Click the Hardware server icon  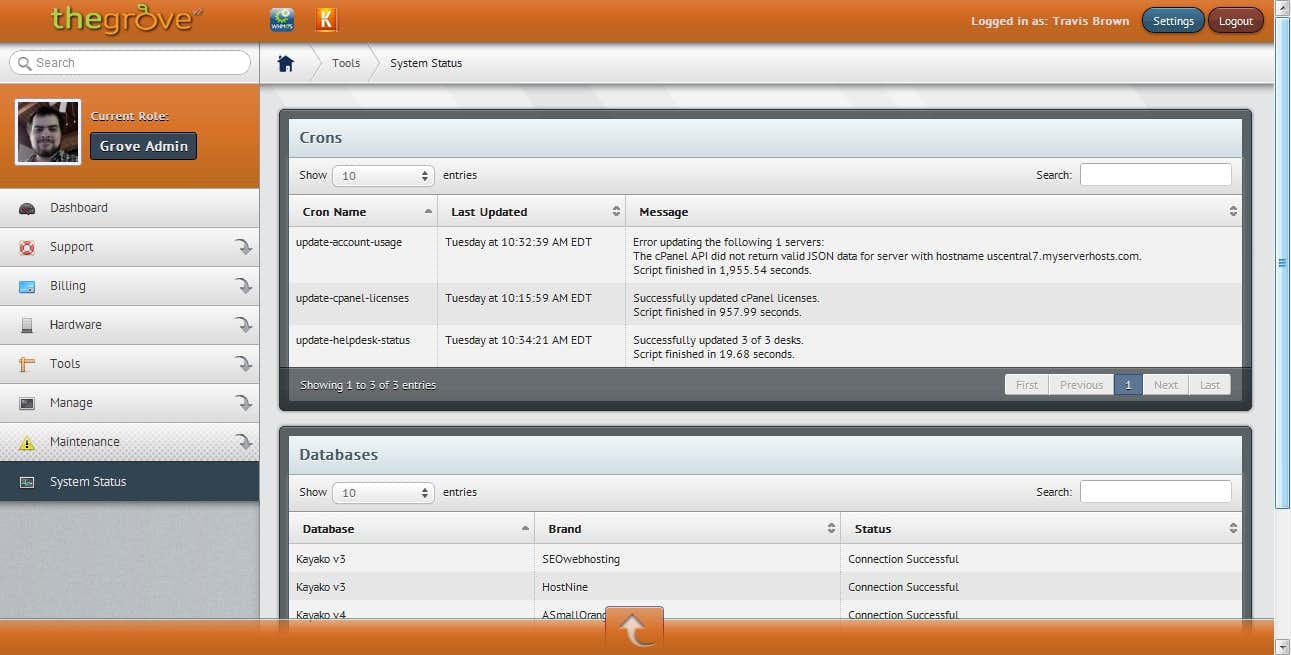[27, 325]
